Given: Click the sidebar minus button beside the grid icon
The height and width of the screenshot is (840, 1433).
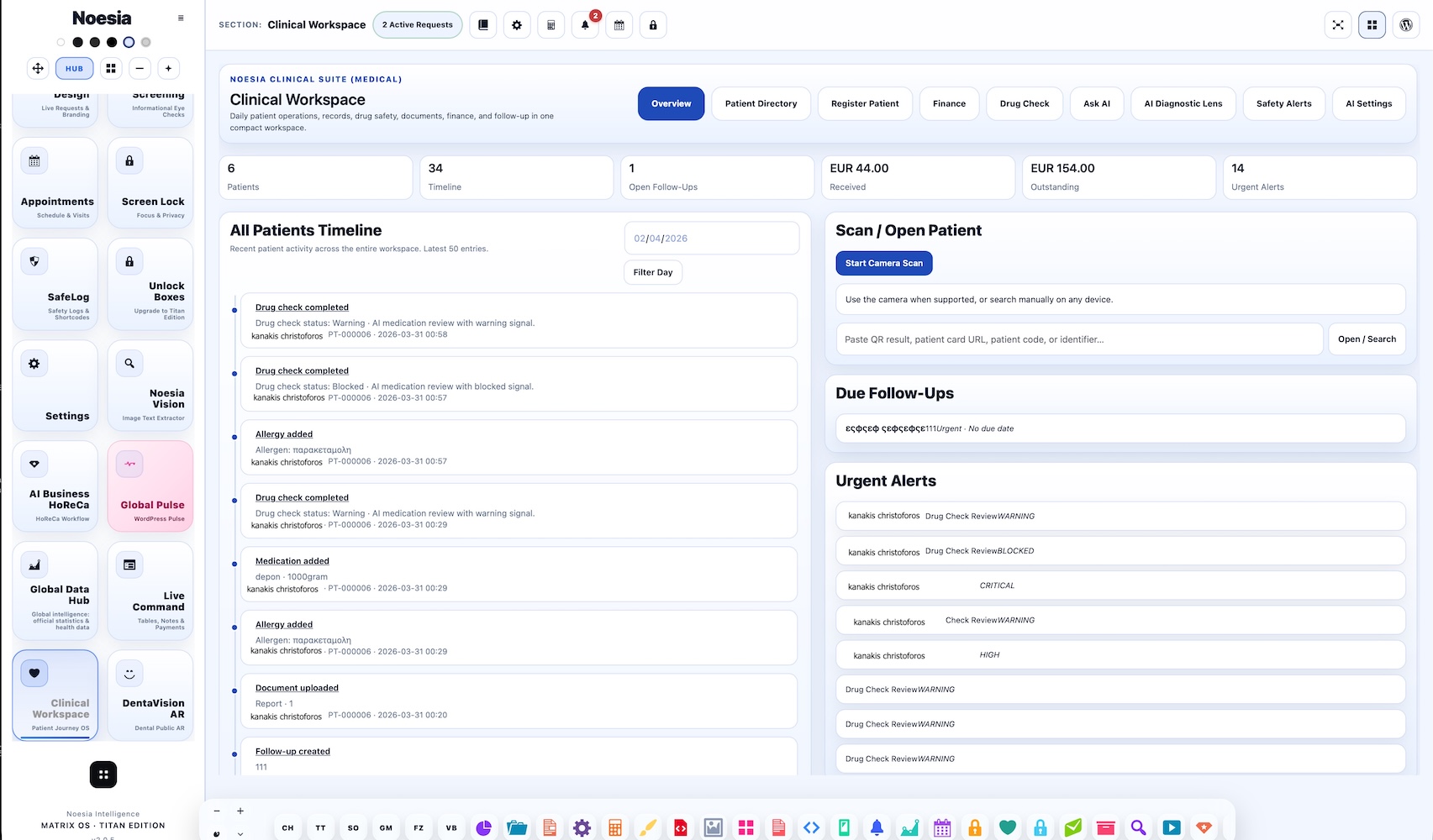Looking at the screenshot, I should click(x=140, y=69).
